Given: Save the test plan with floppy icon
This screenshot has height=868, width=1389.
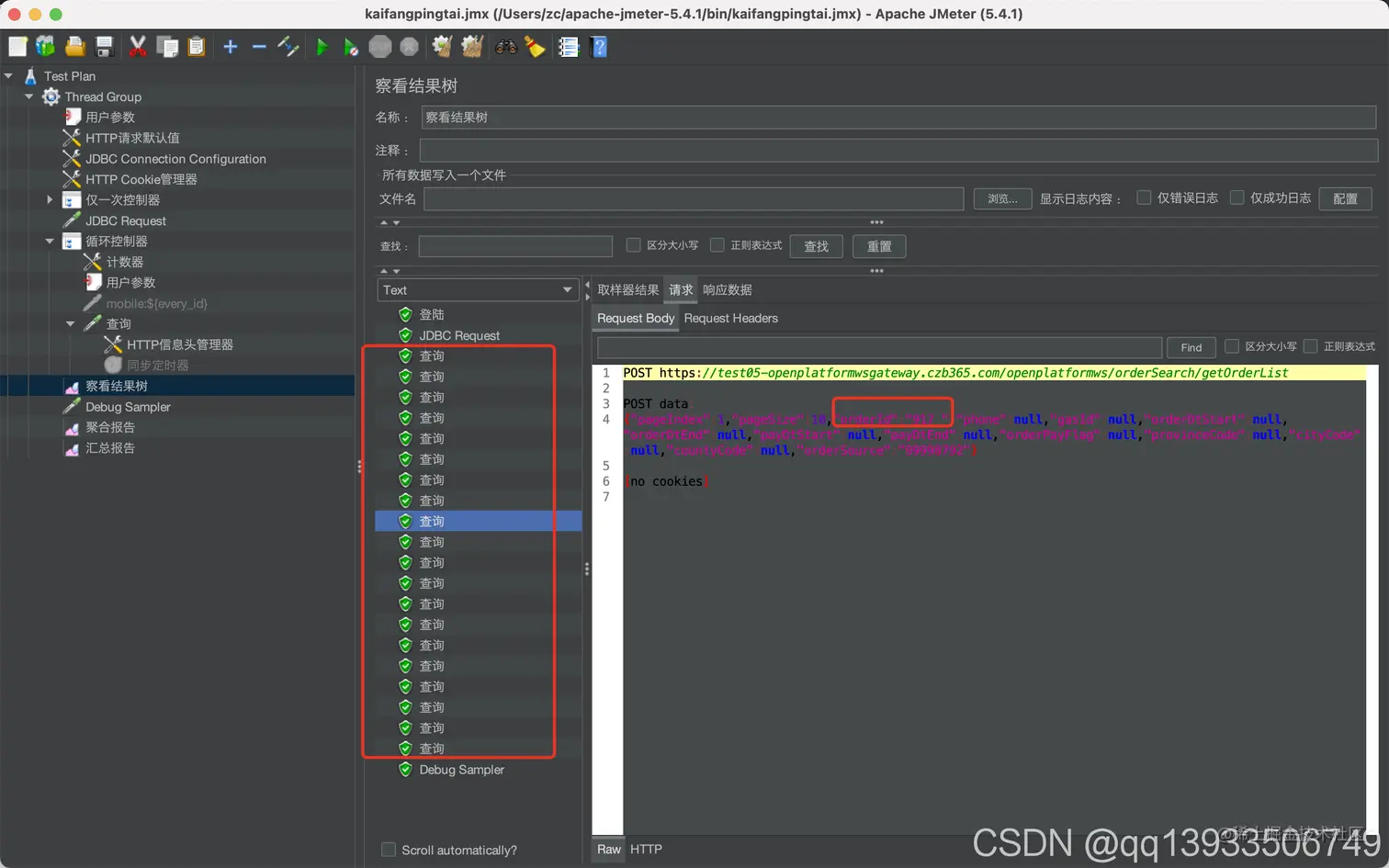Looking at the screenshot, I should (105, 46).
